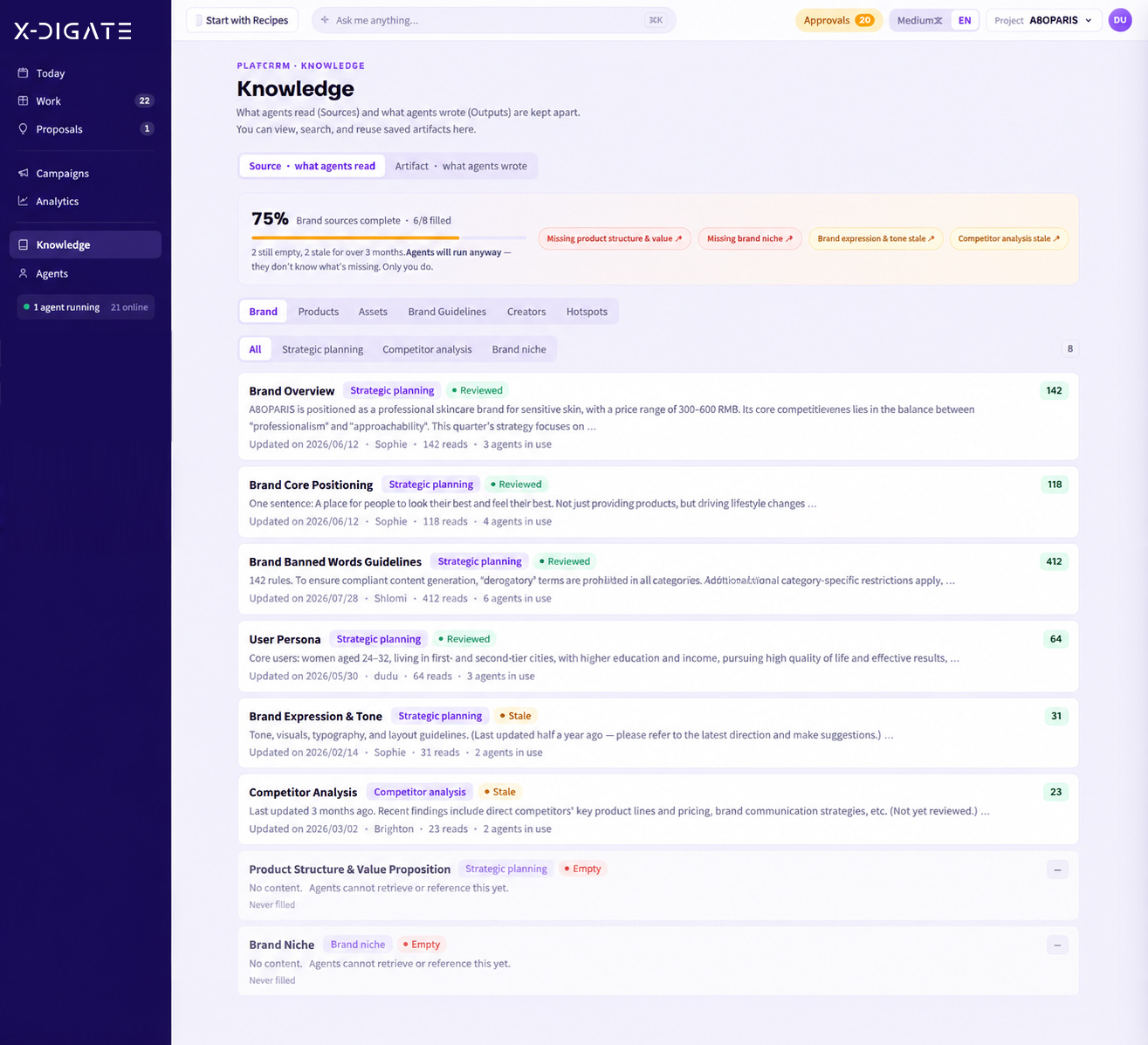Screen dimensions: 1148x1045
Task: Filter by the Strategic planning chip
Action: point(322,349)
